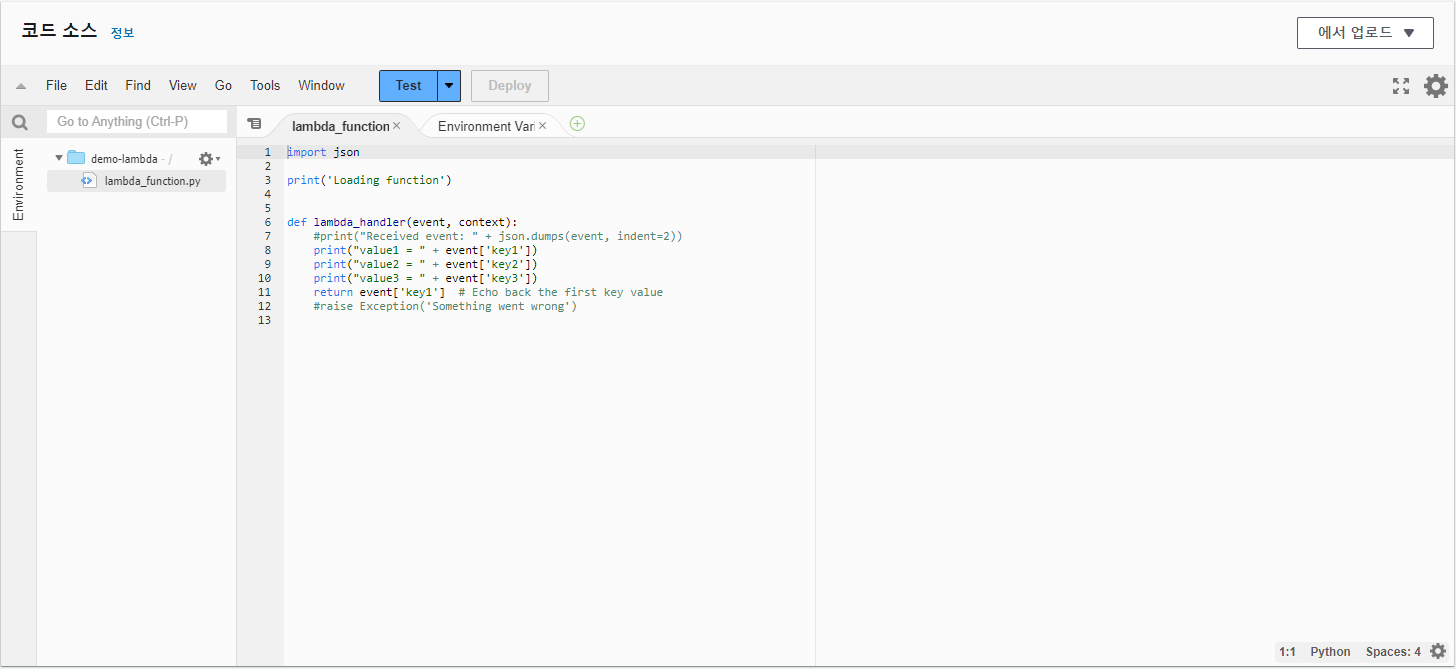This screenshot has height=669, width=1456.
Task: Click the blue Test button
Action: [x=408, y=86]
